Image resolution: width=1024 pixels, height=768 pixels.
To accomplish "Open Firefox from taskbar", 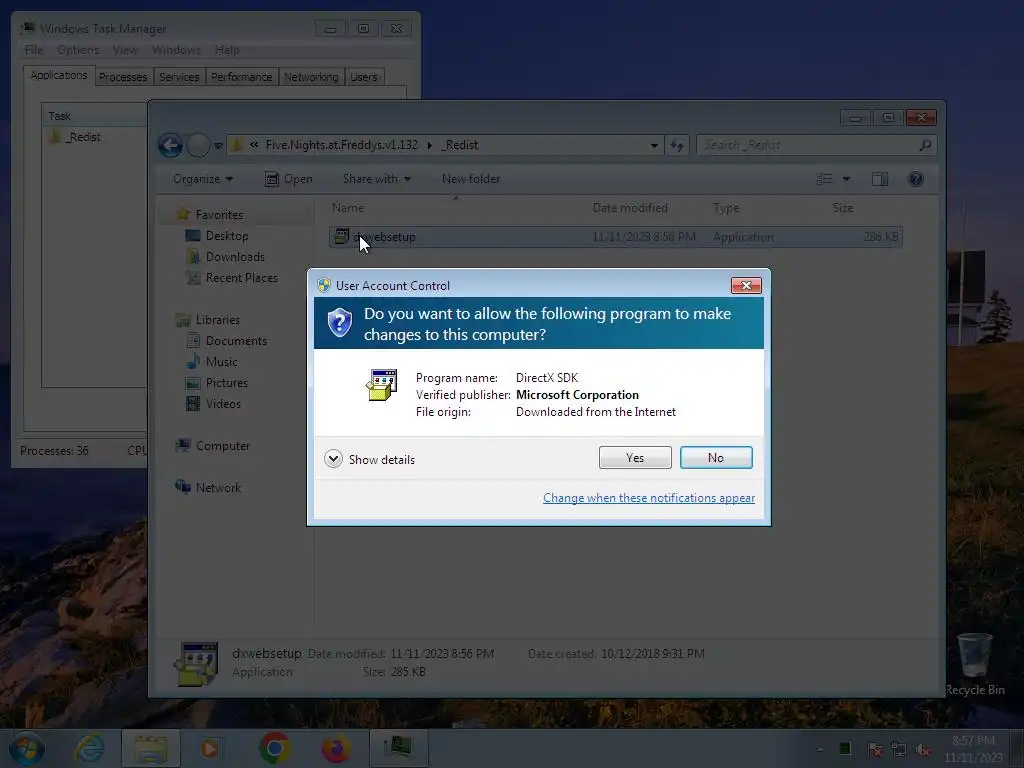I will [x=335, y=748].
